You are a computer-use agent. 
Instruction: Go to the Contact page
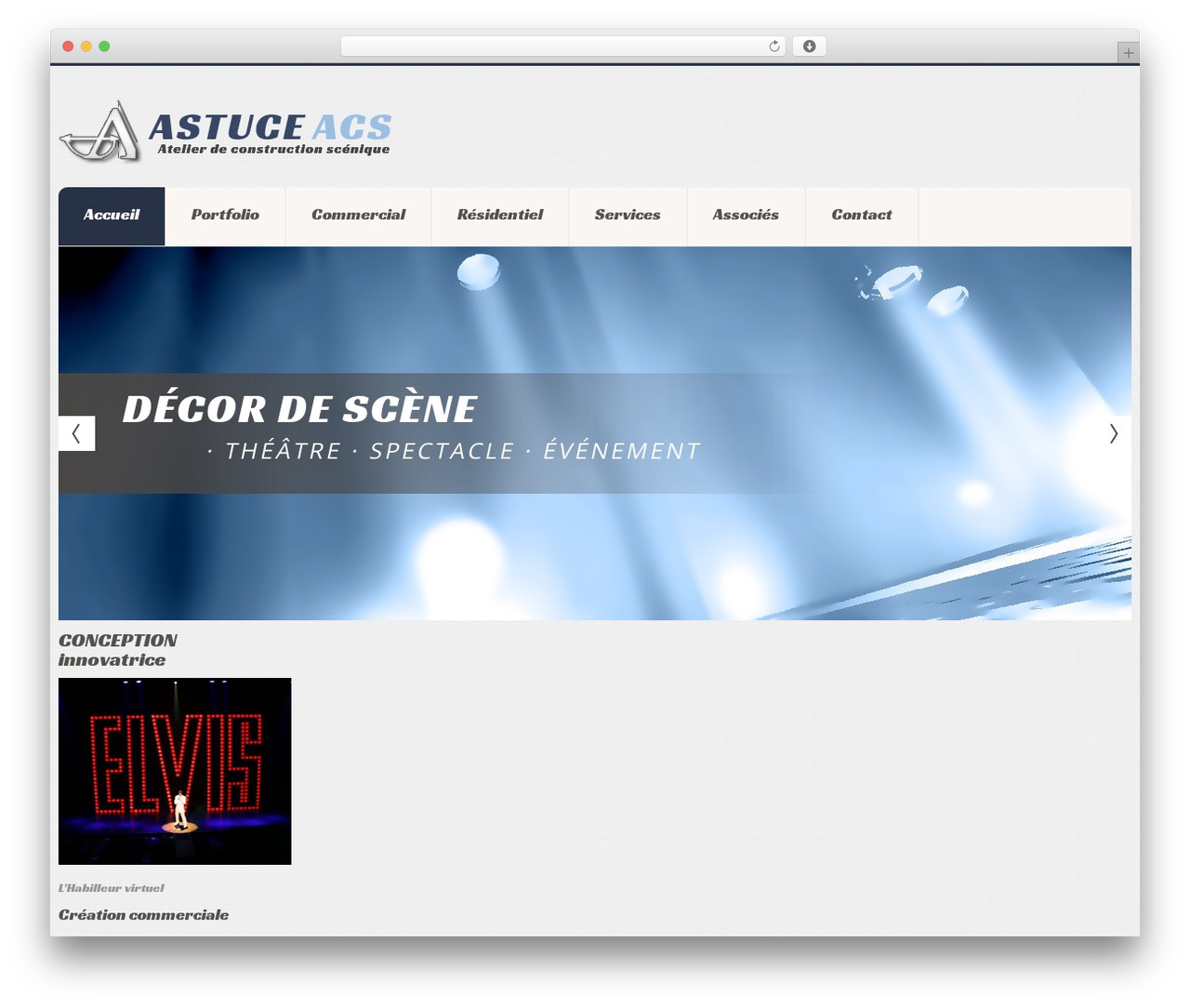tap(862, 216)
